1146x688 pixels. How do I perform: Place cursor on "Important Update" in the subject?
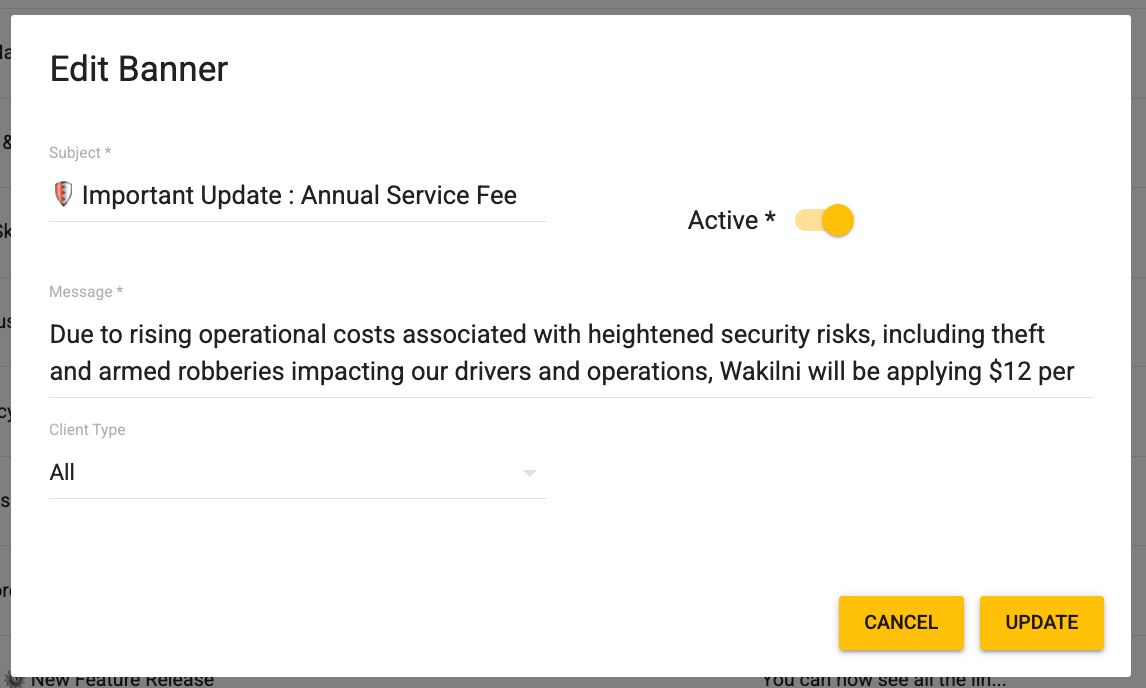point(181,195)
